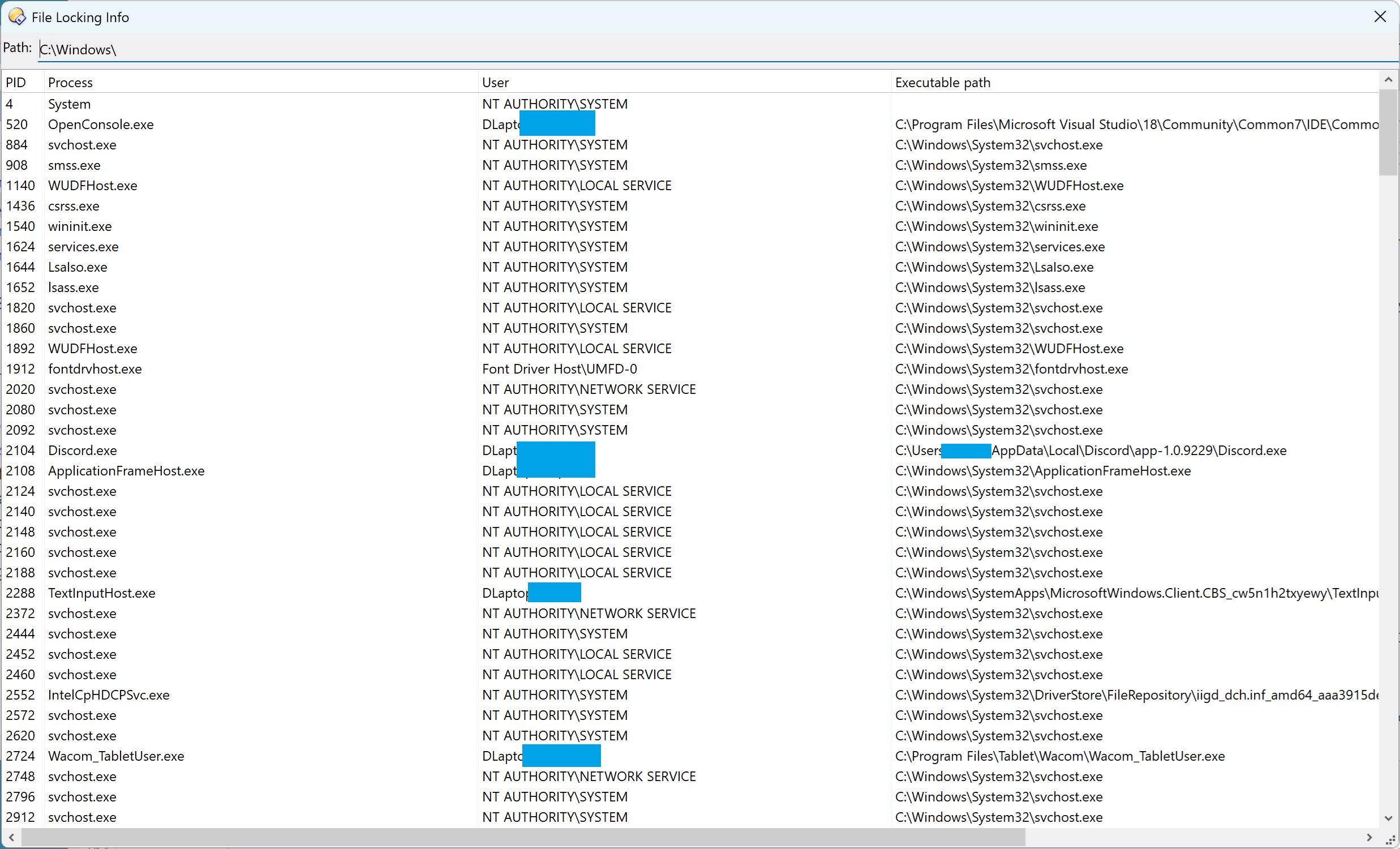Click the vertical scrollbar down arrow

tap(1389, 818)
